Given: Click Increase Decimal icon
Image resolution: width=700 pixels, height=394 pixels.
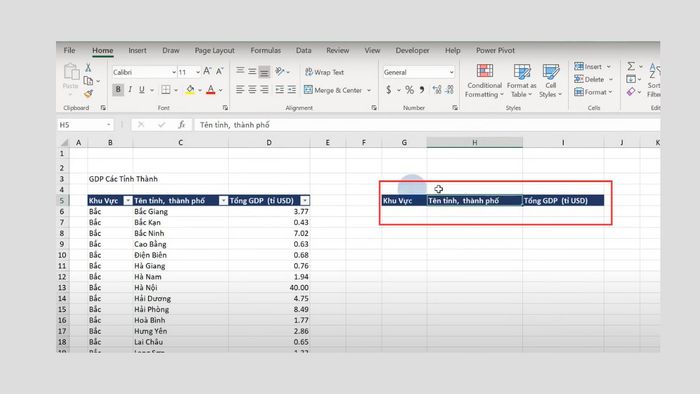Looking at the screenshot, I should 437,90.
